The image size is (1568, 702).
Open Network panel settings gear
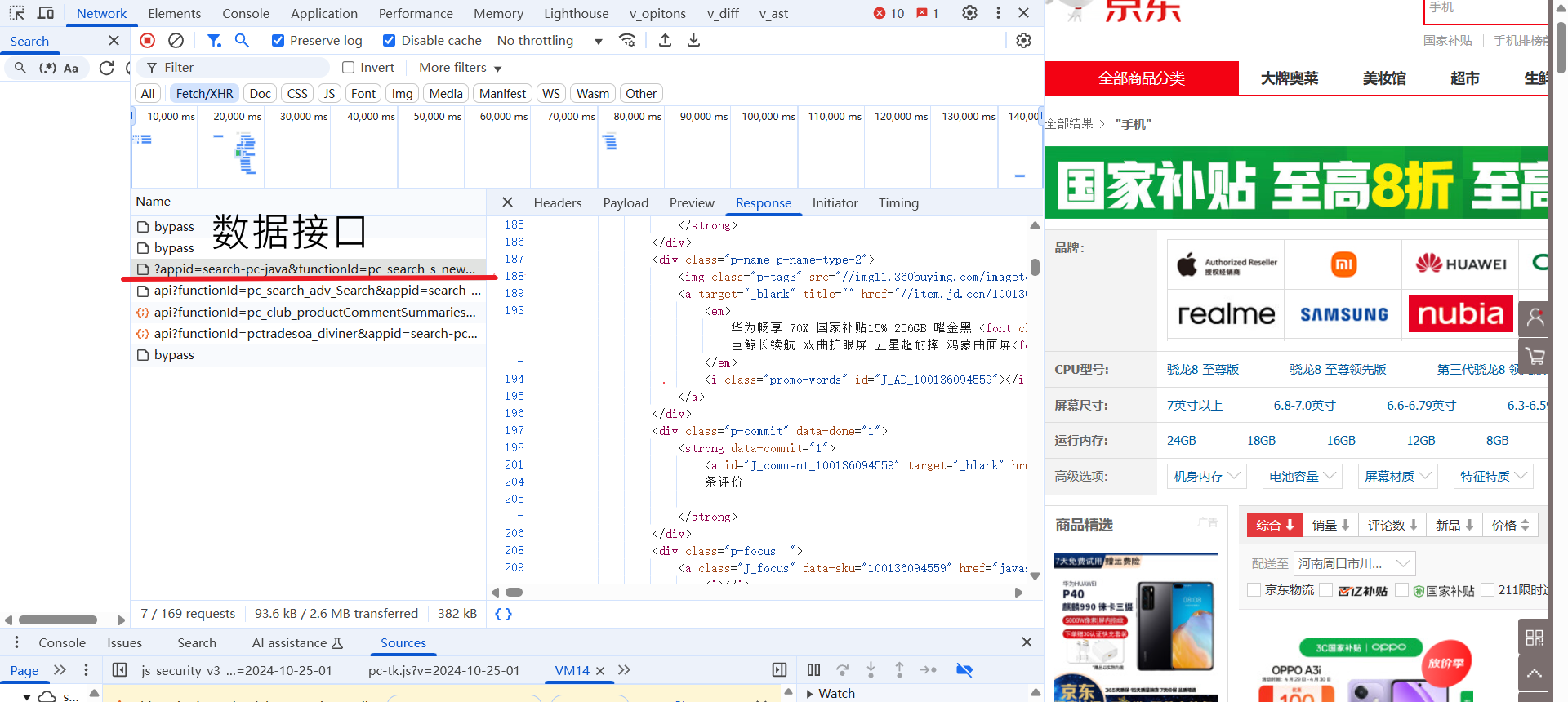(x=1023, y=40)
